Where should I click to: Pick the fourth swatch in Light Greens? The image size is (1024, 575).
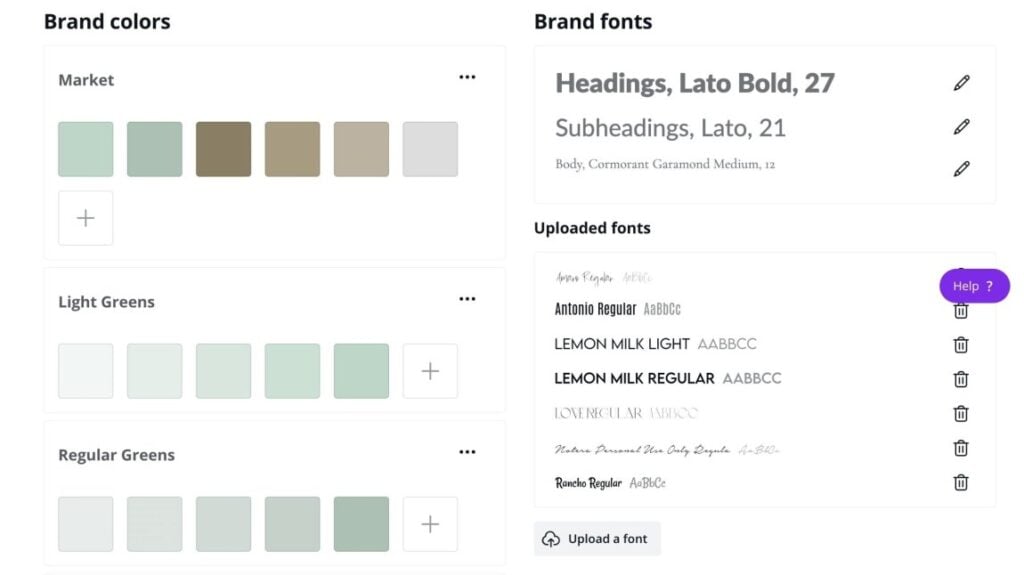[293, 371]
